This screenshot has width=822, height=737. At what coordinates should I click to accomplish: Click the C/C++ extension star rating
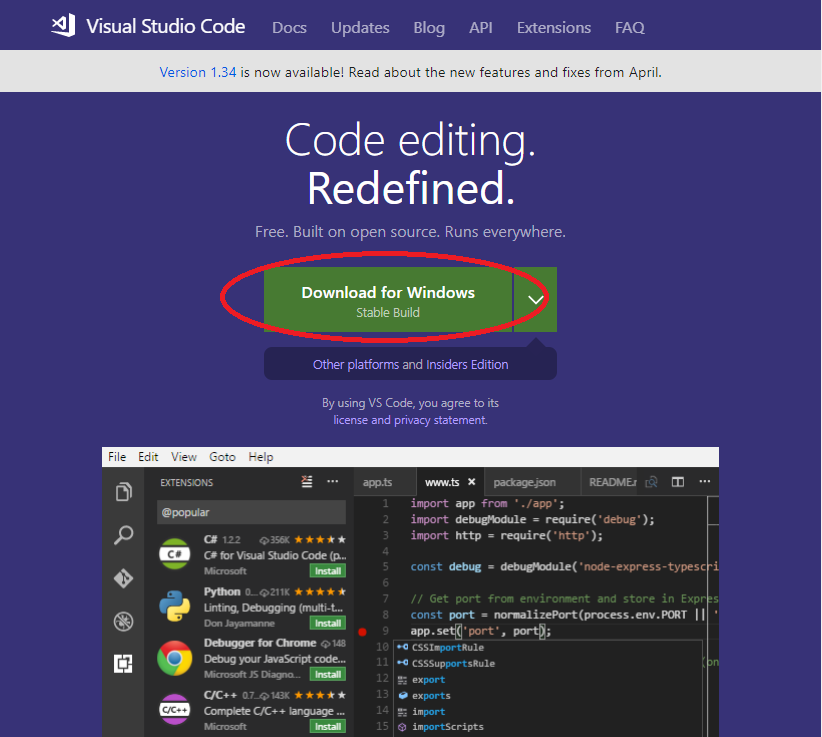click(x=320, y=695)
